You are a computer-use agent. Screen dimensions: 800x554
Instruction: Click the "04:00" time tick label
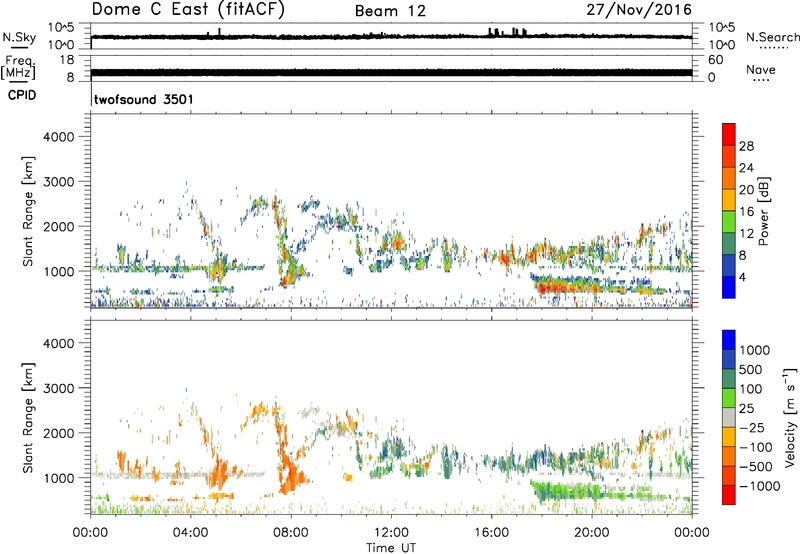click(x=190, y=533)
